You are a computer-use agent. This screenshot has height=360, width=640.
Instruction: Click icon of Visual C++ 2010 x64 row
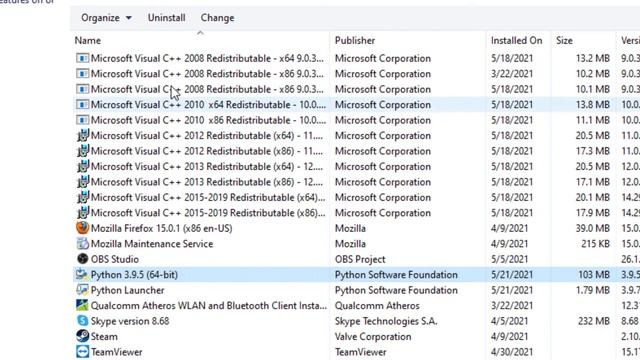point(82,105)
